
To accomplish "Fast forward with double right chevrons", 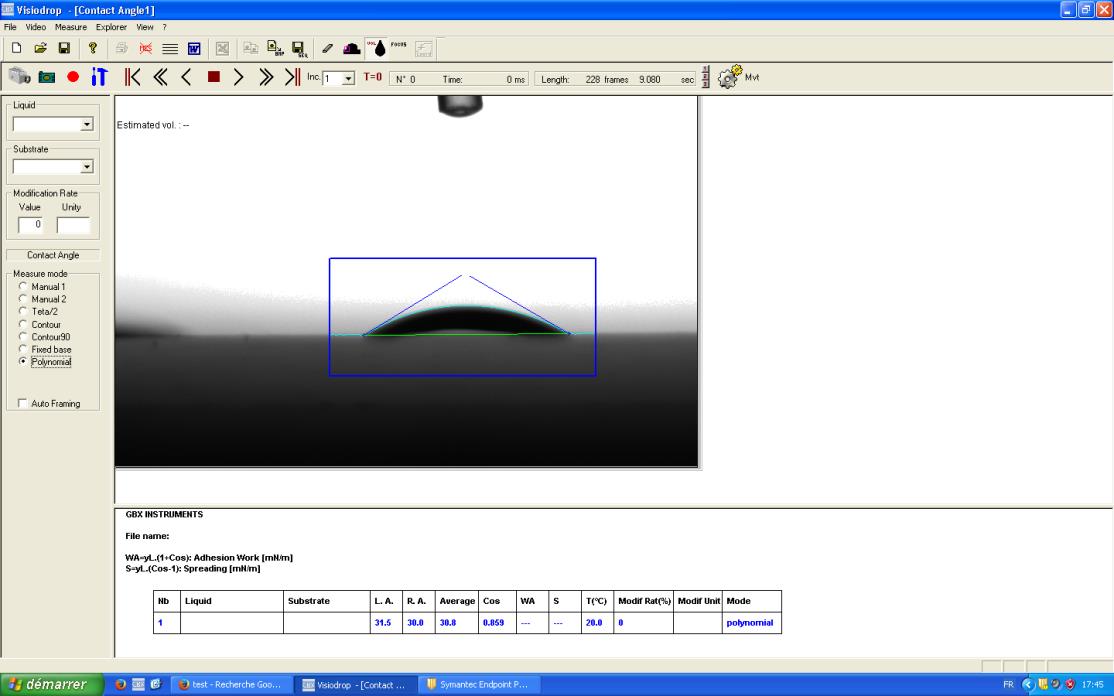I will point(266,77).
